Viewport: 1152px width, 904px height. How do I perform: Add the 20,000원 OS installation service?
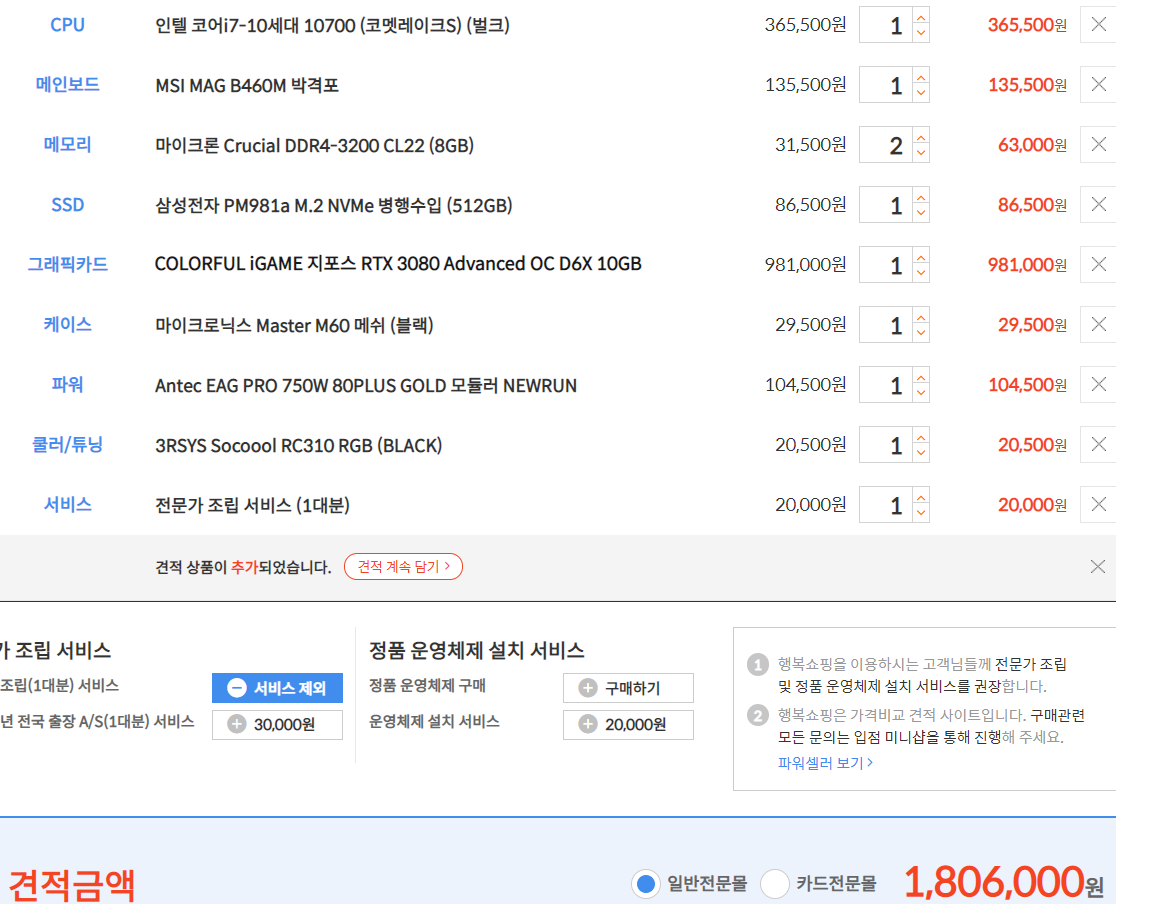pyautogui.click(x=628, y=725)
